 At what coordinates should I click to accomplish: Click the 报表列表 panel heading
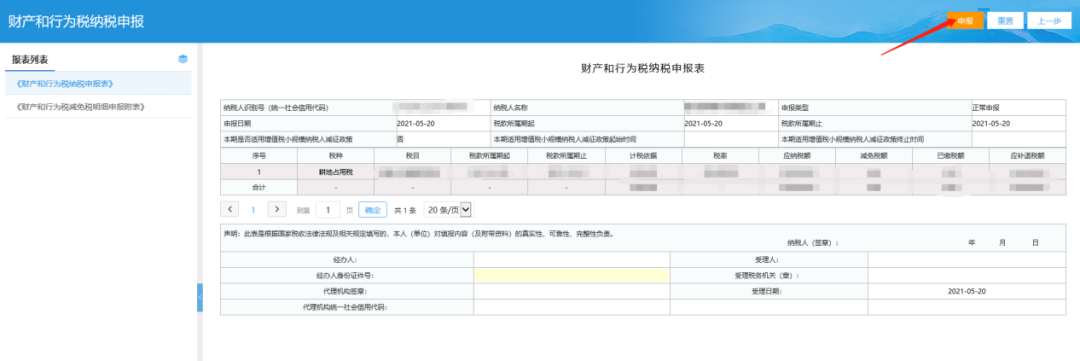(30, 60)
